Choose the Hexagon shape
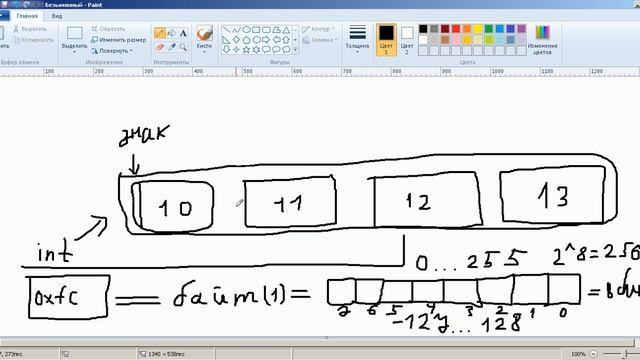Image resolution: width=640 pixels, height=360 pixels. [256, 40]
